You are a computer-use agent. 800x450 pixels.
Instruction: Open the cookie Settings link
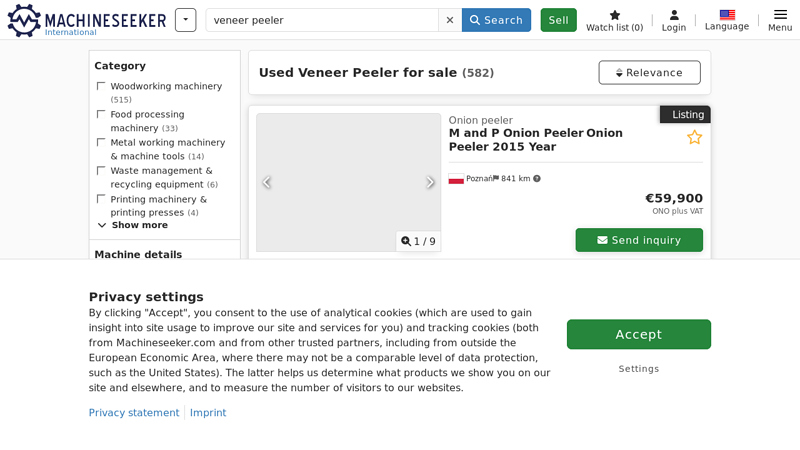tap(638, 369)
